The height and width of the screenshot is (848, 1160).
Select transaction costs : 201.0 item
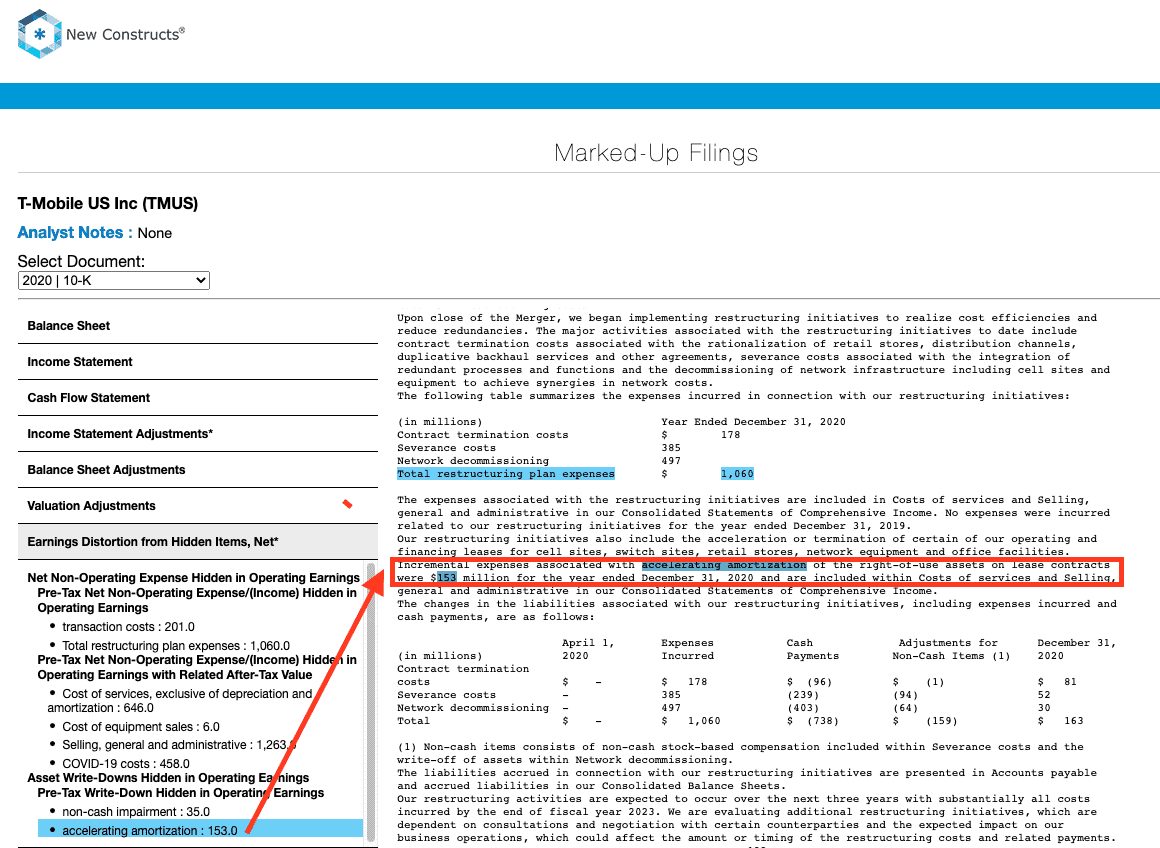[128, 627]
